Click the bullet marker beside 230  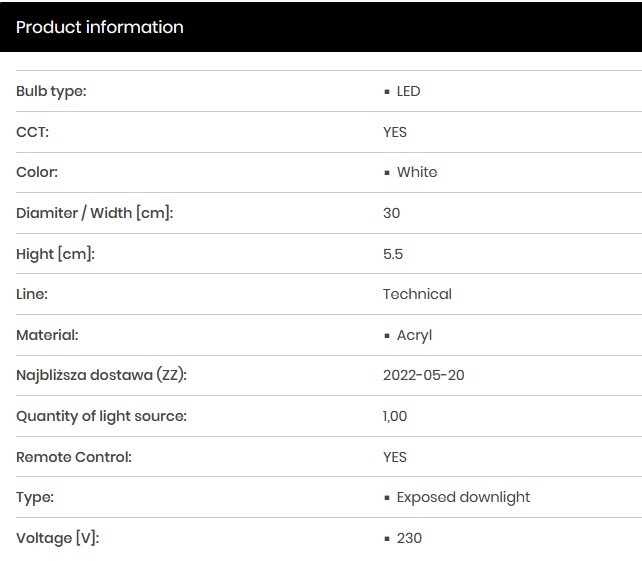click(x=387, y=539)
